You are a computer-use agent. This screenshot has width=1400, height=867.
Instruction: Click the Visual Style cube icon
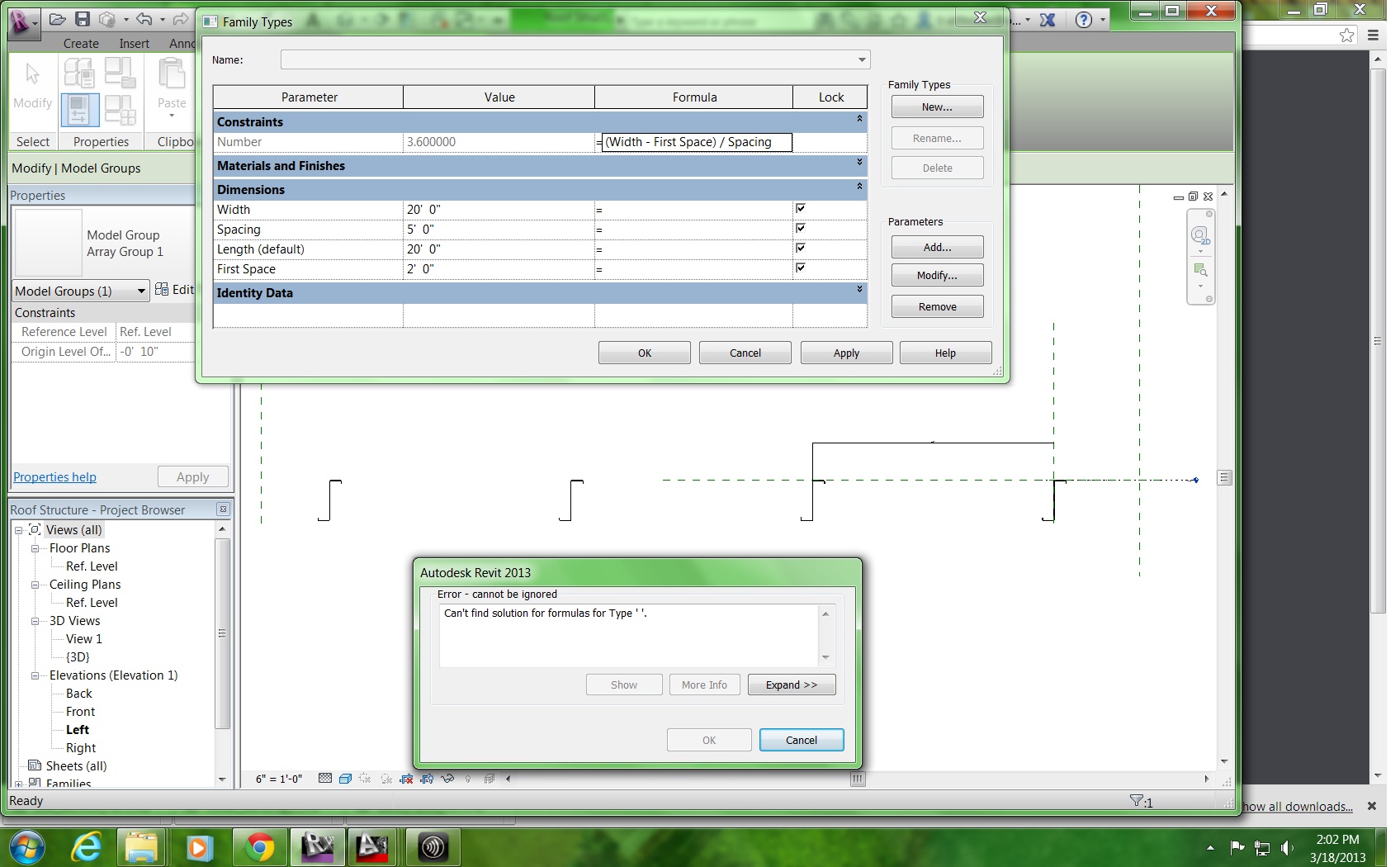click(x=345, y=779)
